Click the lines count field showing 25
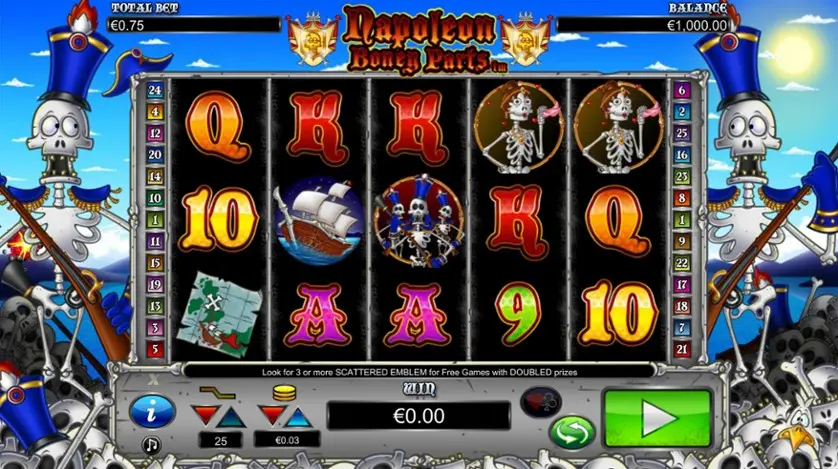Image resolution: width=838 pixels, height=469 pixels. 220,441
